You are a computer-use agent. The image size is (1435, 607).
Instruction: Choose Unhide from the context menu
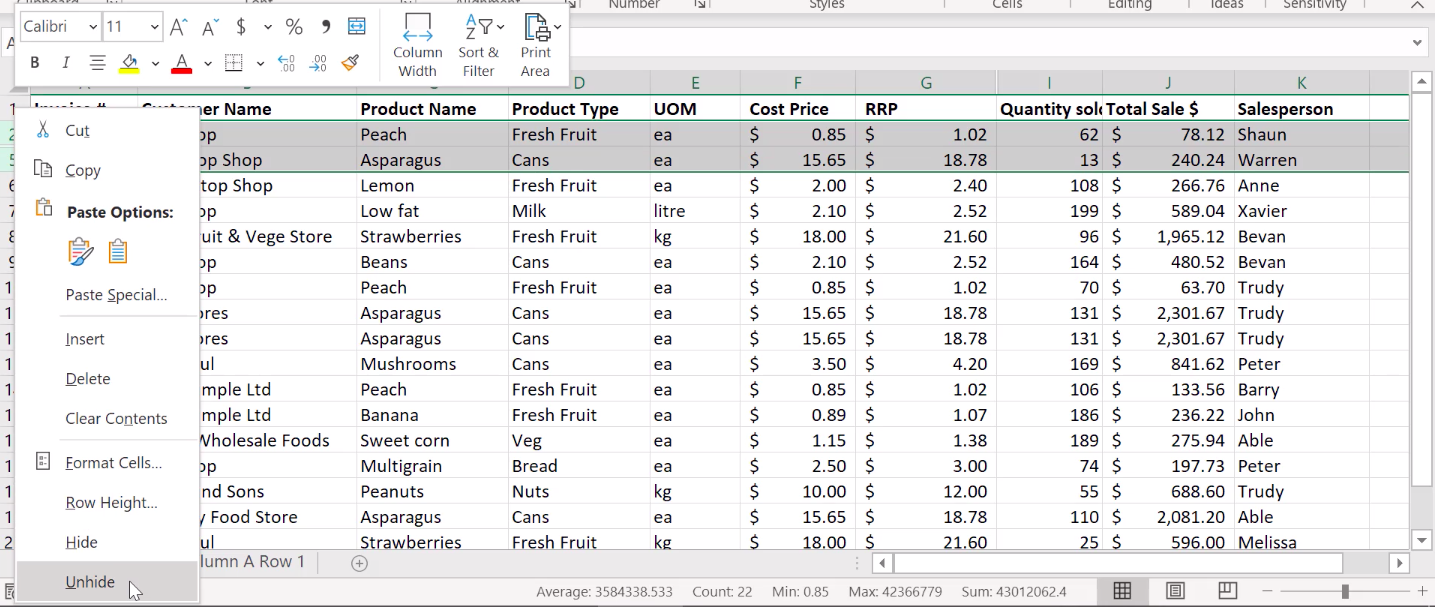(x=90, y=582)
